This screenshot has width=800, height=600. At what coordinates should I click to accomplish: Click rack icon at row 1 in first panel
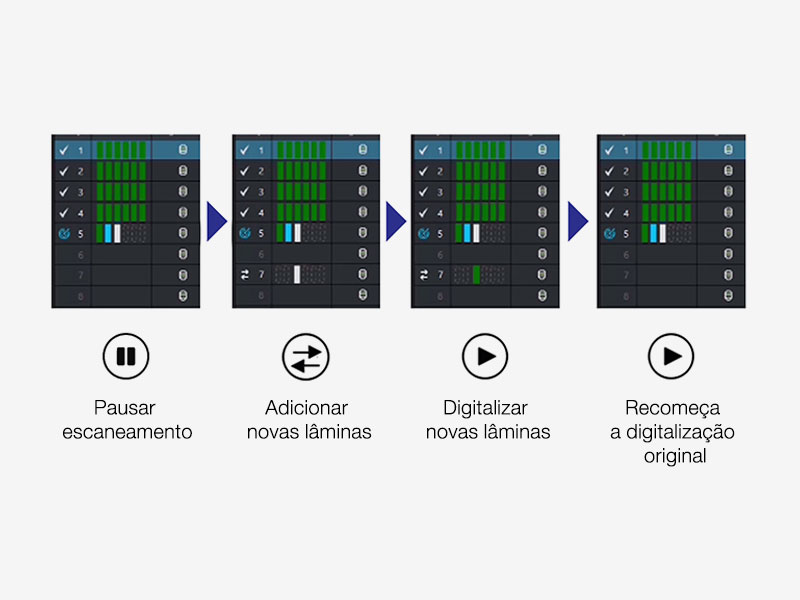183,150
